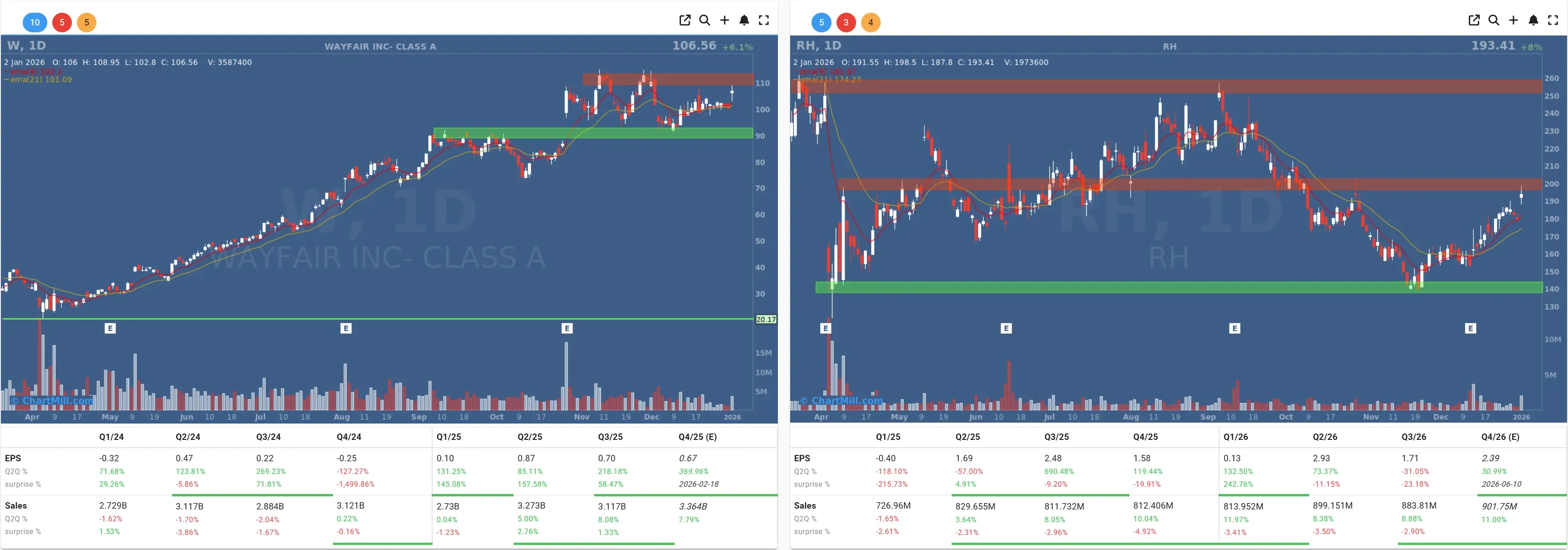Enter fullscreen mode on the RH chart
Image resolution: width=1568 pixels, height=550 pixels.
pyautogui.click(x=1553, y=20)
